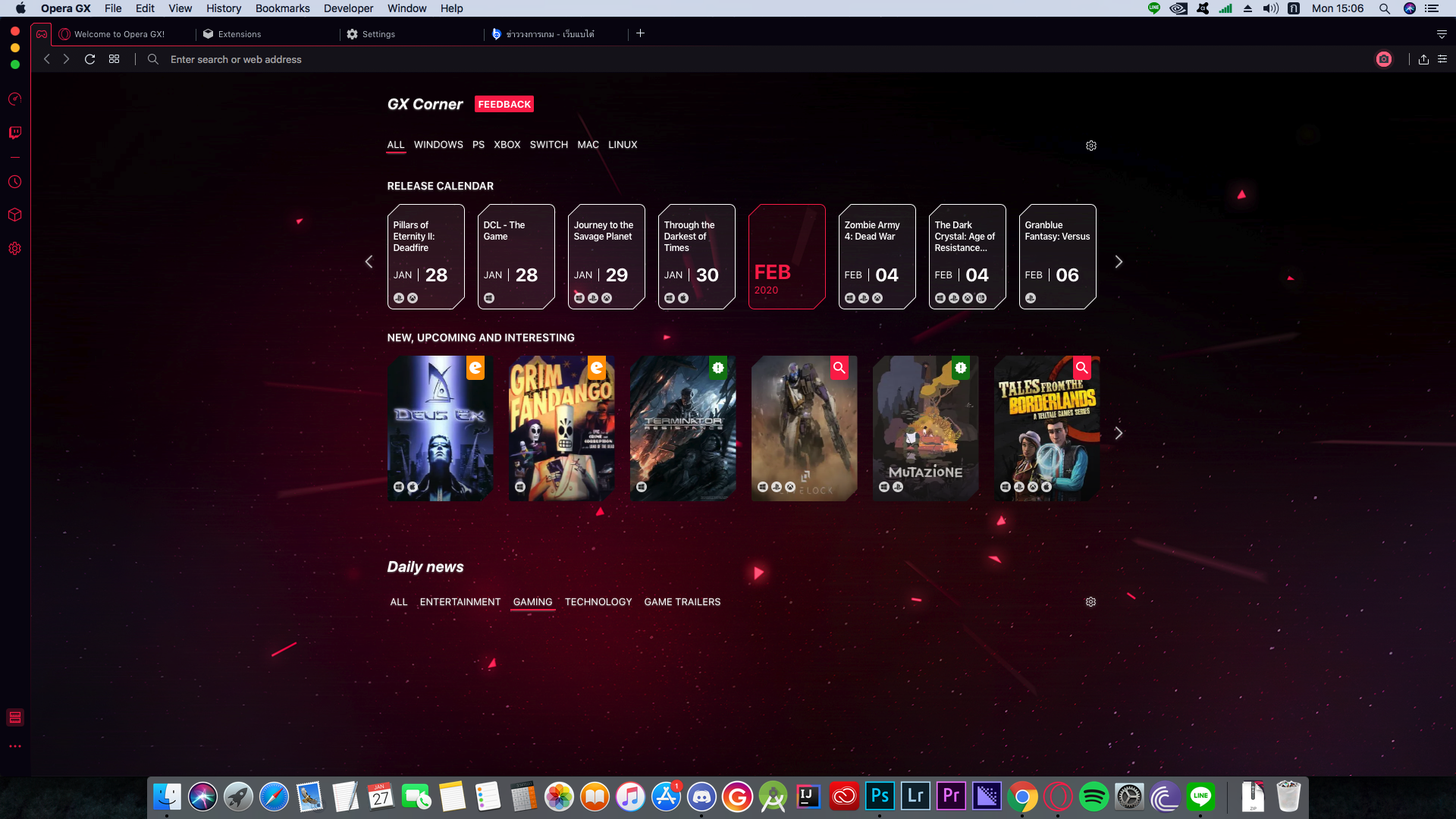The height and width of the screenshot is (819, 1456).
Task: Open History clock icon in sidebar
Action: [14, 182]
